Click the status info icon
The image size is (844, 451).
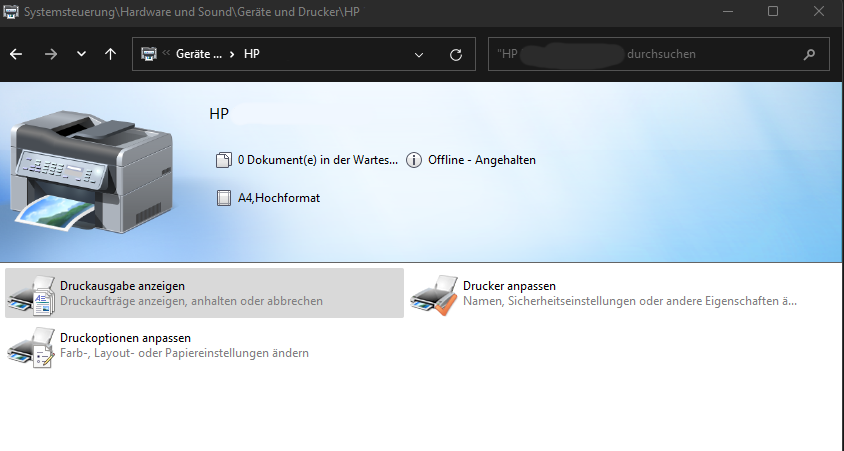(x=413, y=160)
